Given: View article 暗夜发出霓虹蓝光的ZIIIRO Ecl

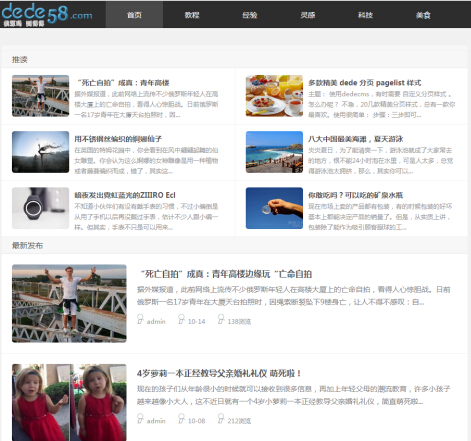Looking at the screenshot, I should pos(125,195).
